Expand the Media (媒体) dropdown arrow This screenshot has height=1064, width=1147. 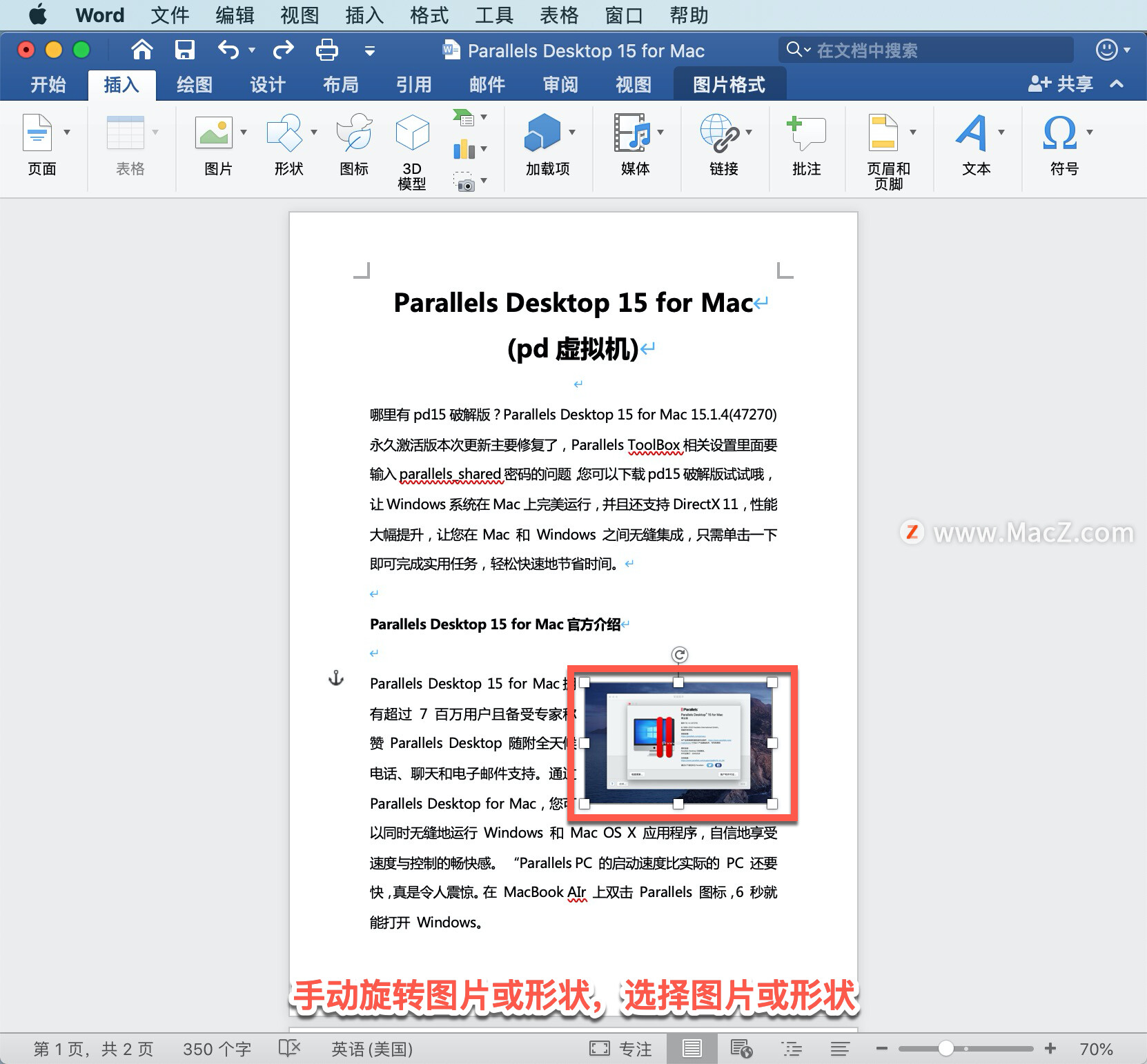click(x=660, y=132)
